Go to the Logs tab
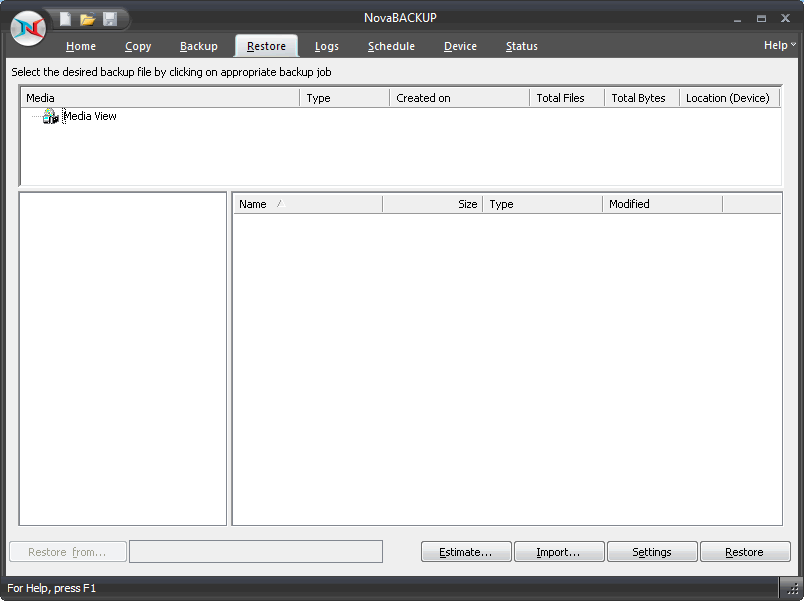The width and height of the screenshot is (804, 601). point(327,46)
